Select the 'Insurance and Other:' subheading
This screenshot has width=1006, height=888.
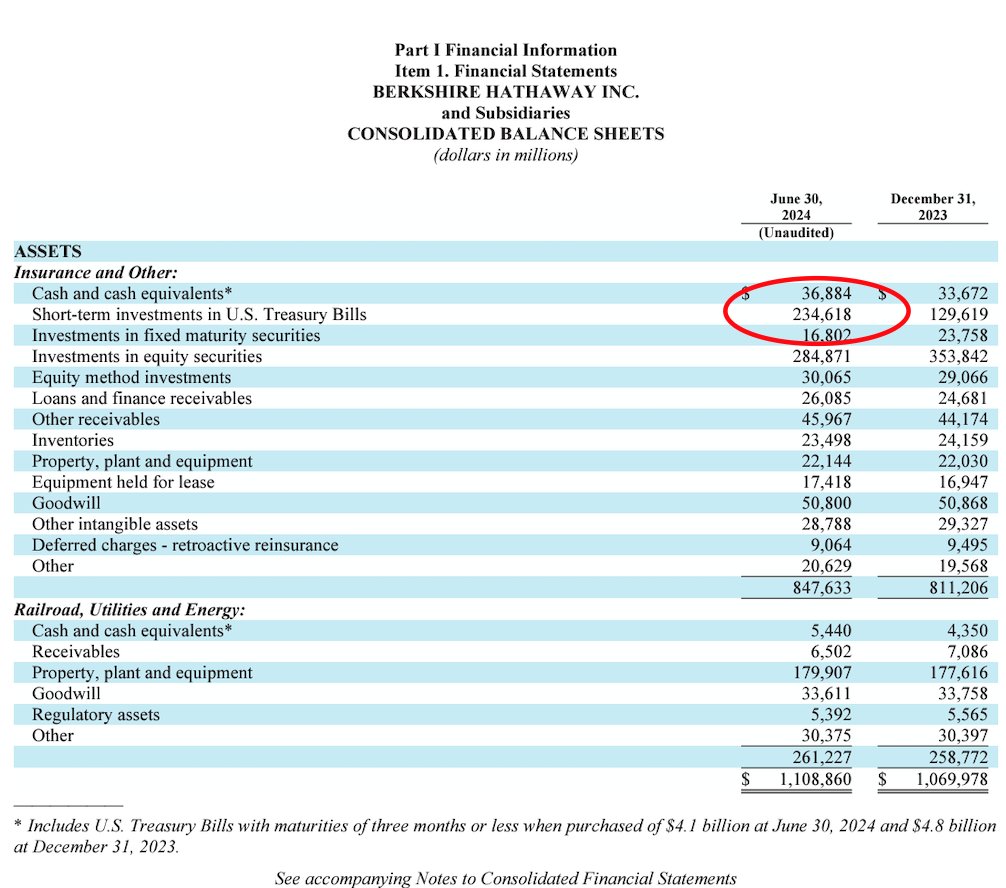pyautogui.click(x=96, y=273)
